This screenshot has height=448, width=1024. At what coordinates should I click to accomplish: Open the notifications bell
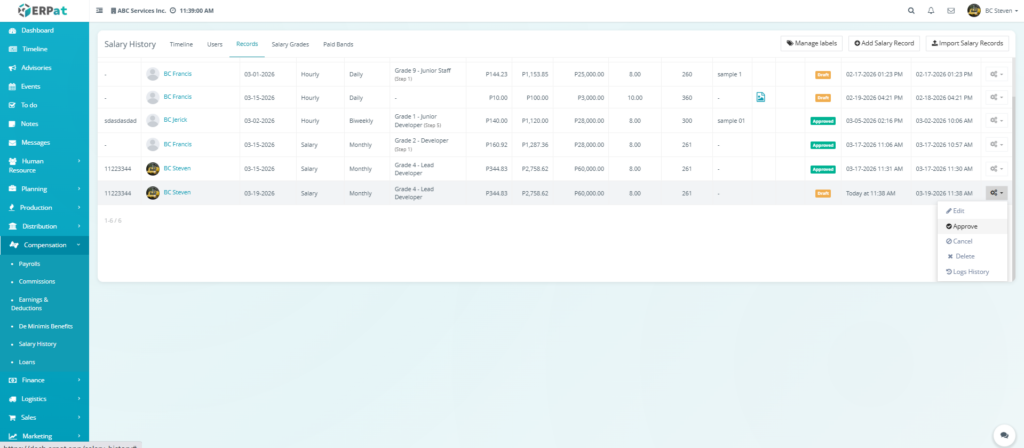point(931,11)
